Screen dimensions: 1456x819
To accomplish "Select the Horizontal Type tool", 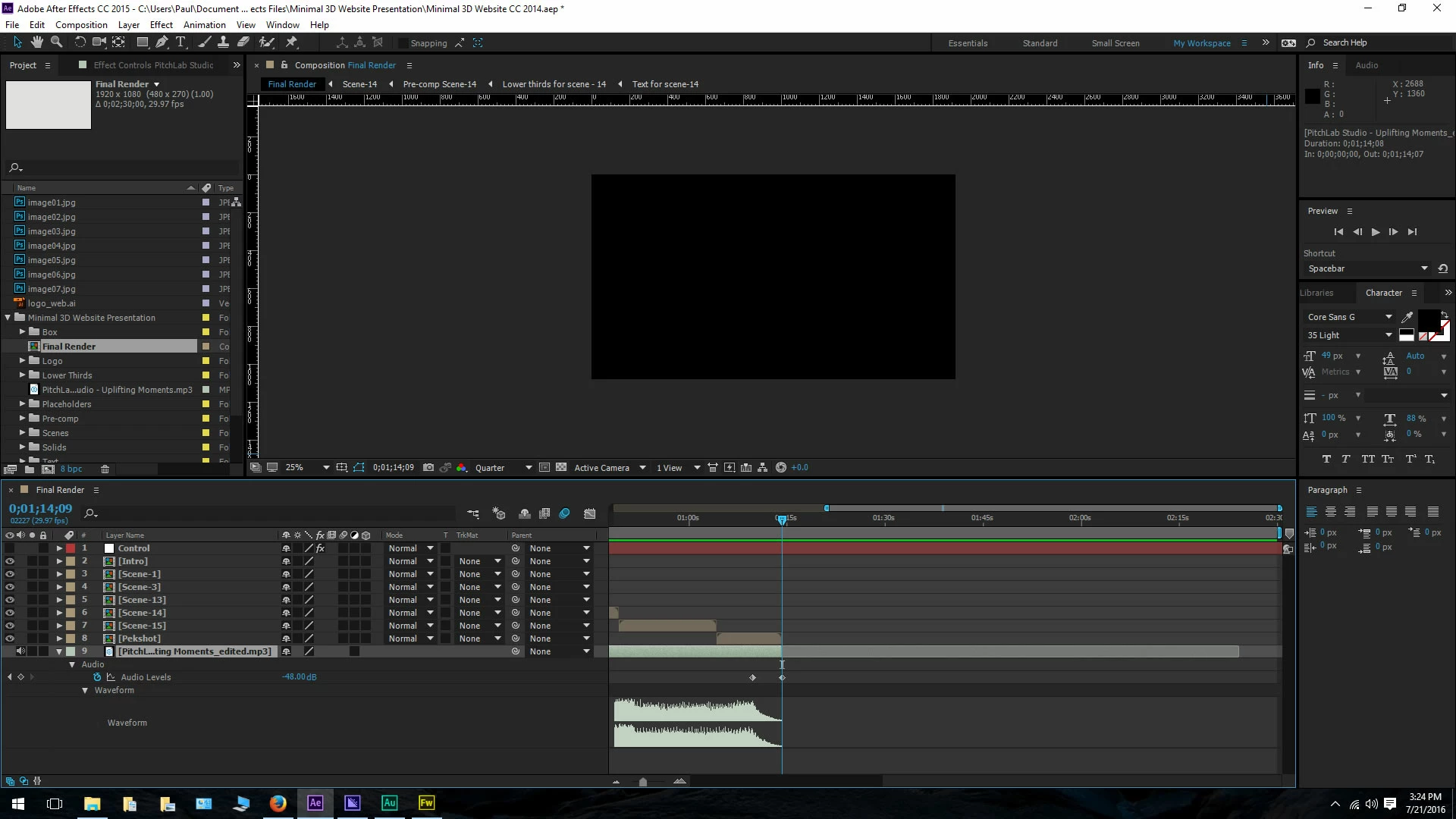I will tap(180, 42).
